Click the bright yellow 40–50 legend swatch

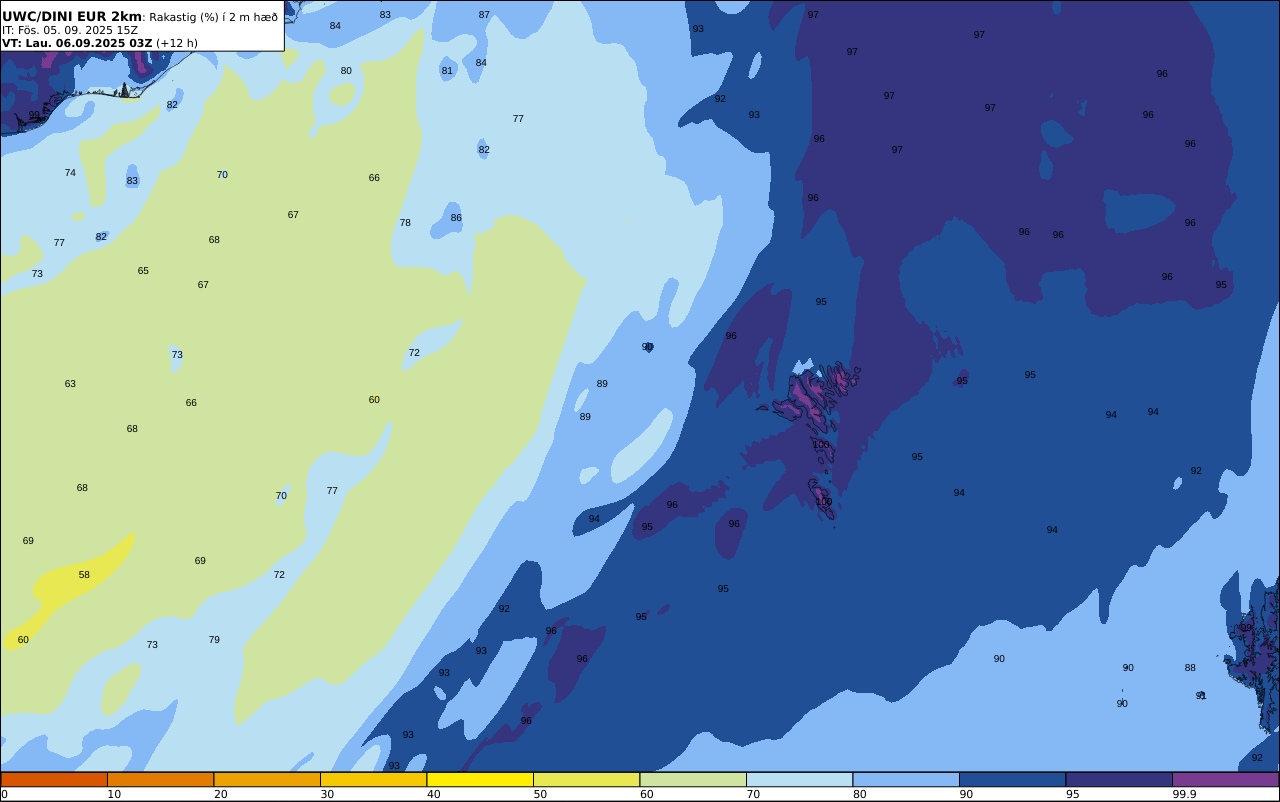tap(480, 779)
